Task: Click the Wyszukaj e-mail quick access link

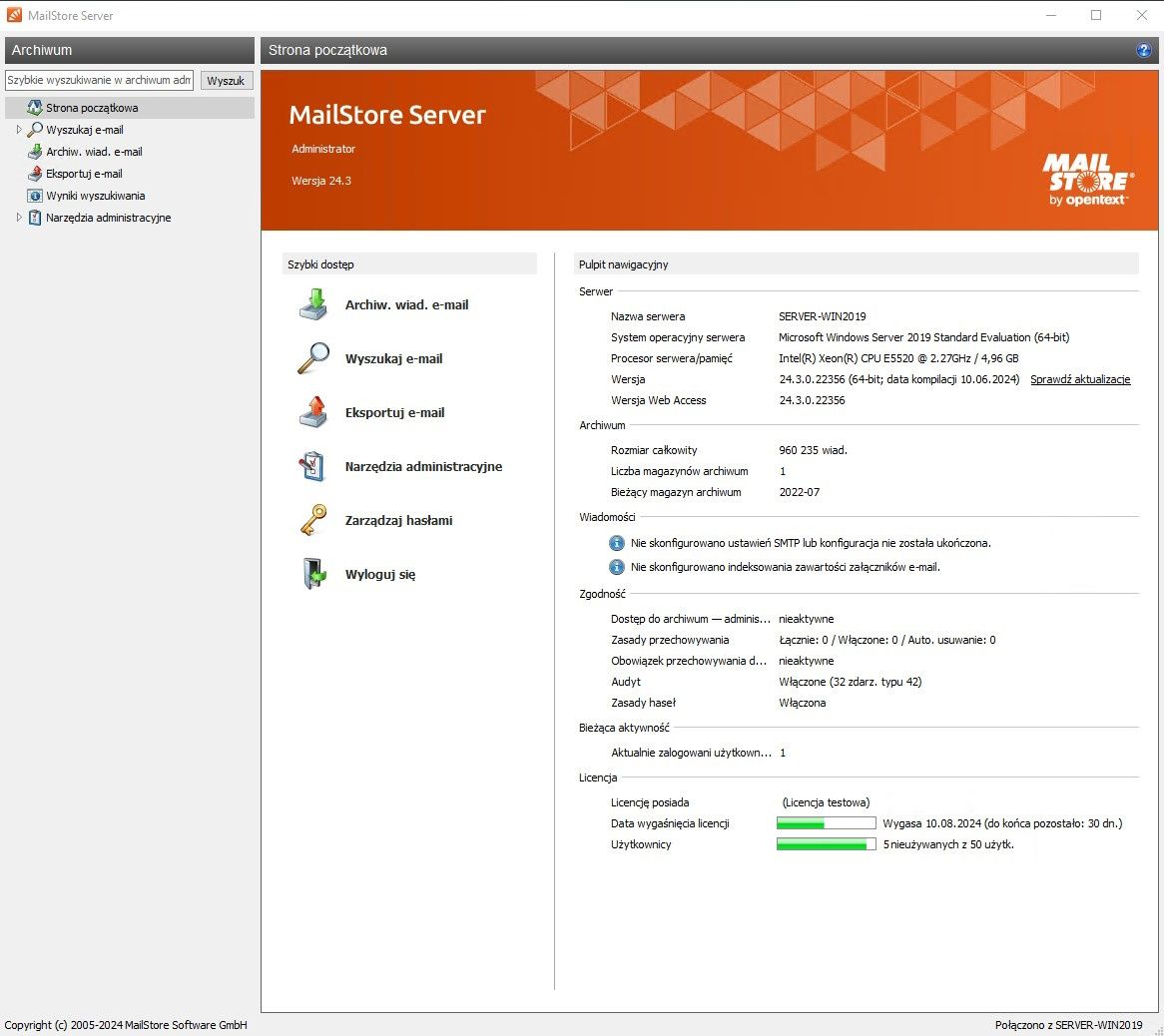Action: click(393, 358)
